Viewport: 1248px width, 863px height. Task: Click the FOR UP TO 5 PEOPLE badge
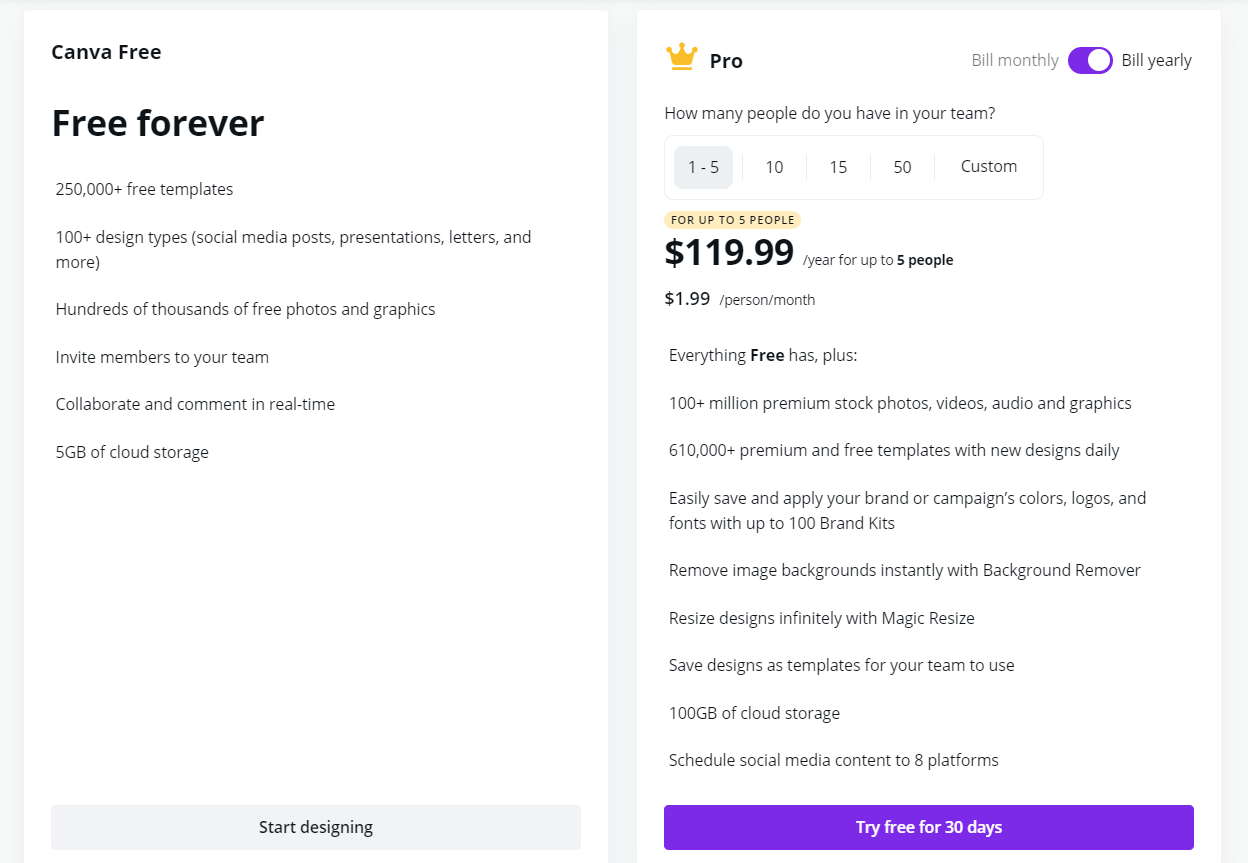pyautogui.click(x=732, y=220)
